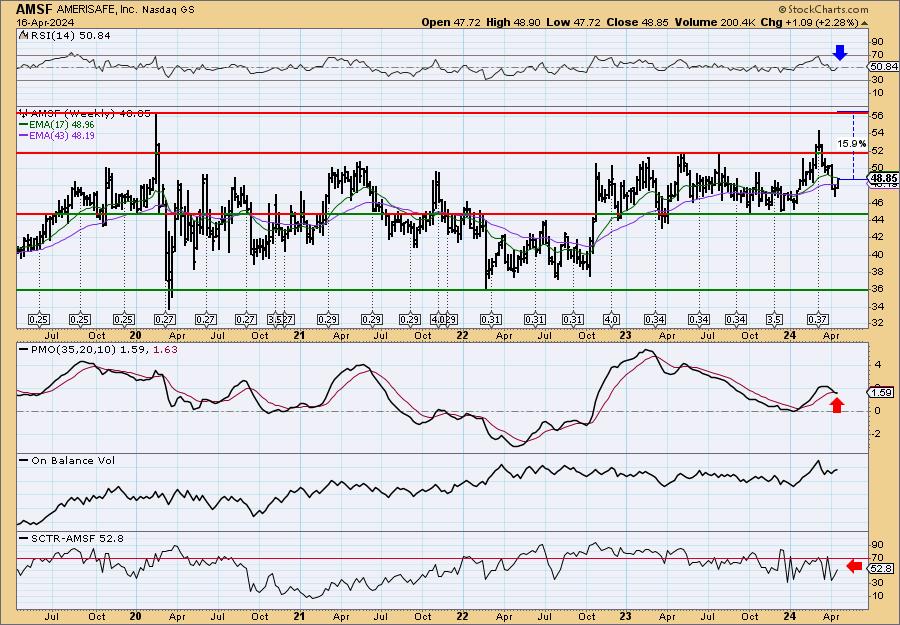This screenshot has width=900, height=625.
Task: Click the up triangle after Chg percentage
Action: [864, 23]
